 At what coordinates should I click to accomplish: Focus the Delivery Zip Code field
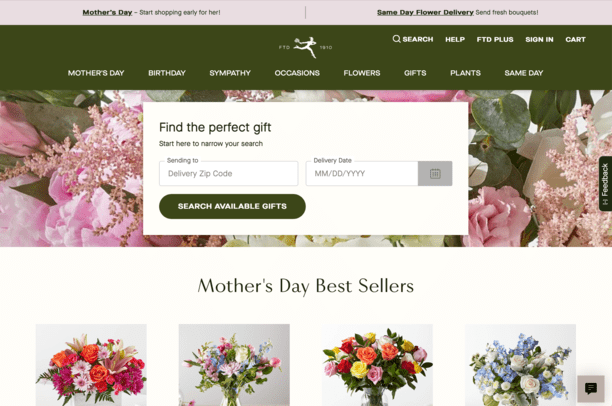[x=229, y=173]
